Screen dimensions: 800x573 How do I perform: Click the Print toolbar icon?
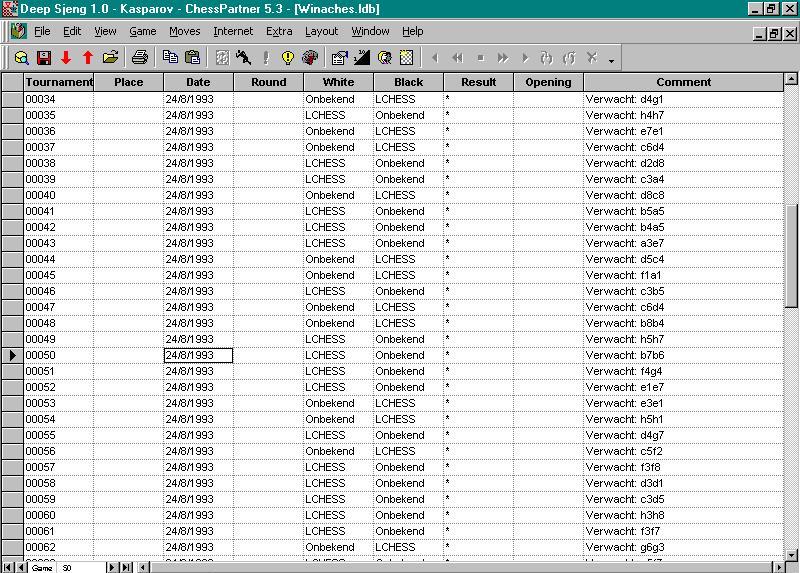click(140, 58)
